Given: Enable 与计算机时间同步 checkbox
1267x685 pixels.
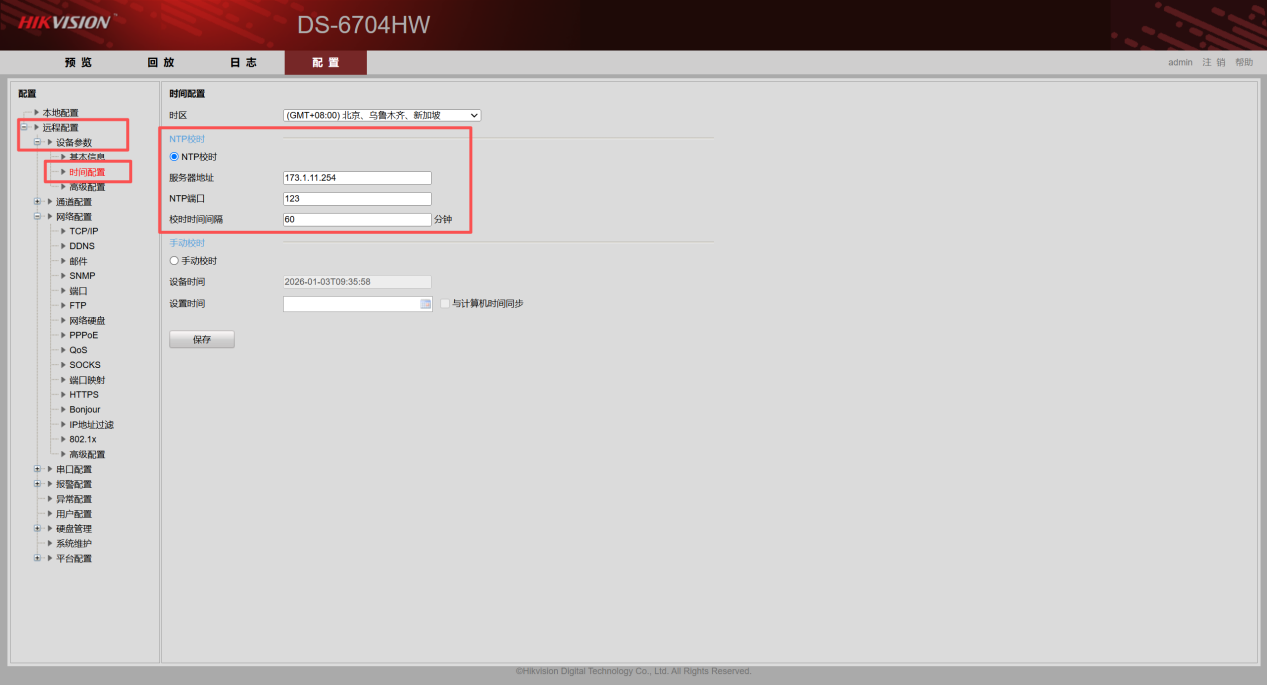Looking at the screenshot, I should 445,303.
